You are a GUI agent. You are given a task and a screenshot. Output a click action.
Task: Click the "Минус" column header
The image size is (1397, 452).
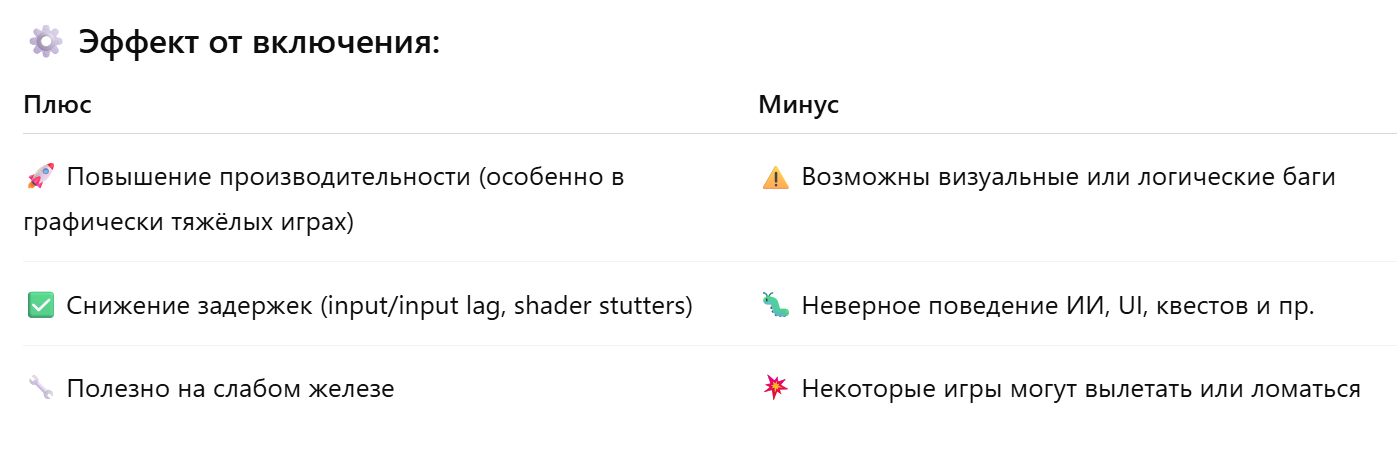(x=798, y=105)
